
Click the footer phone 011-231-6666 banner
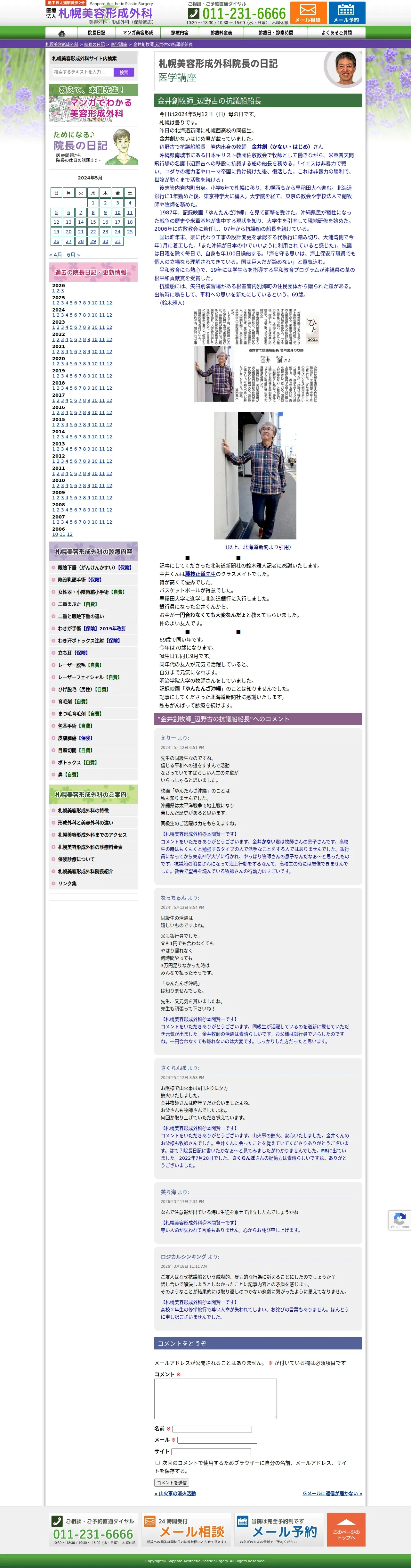coord(93,1530)
